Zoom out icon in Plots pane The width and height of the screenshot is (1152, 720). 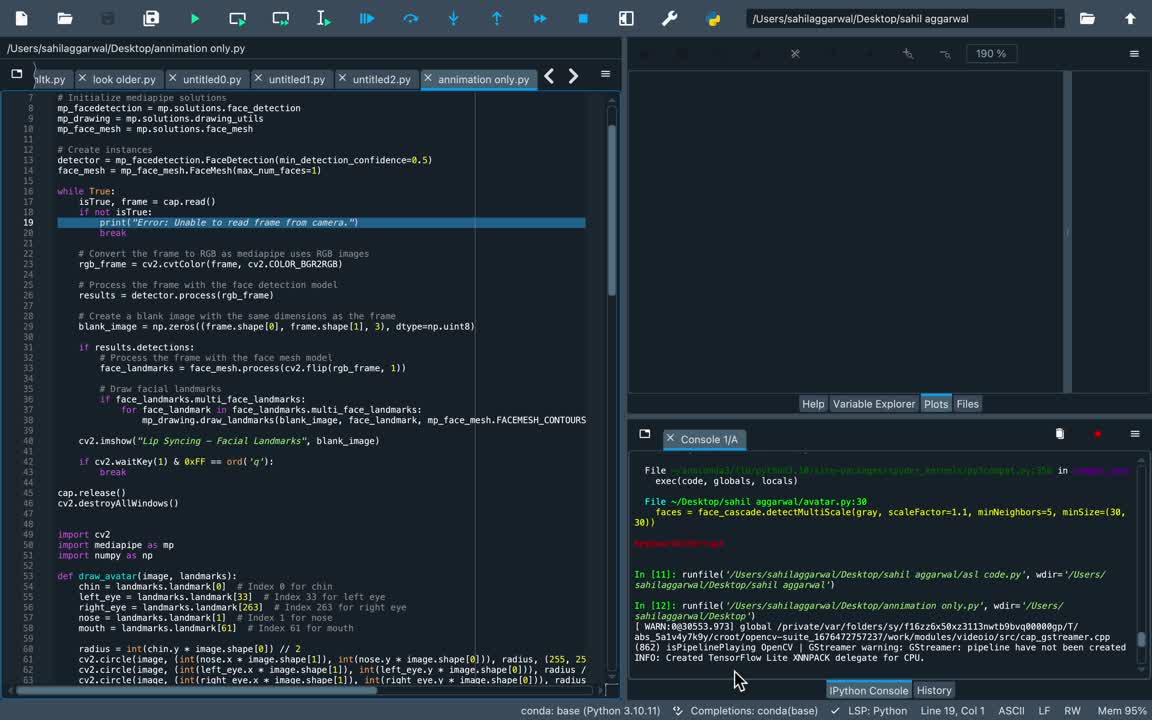tap(945, 54)
